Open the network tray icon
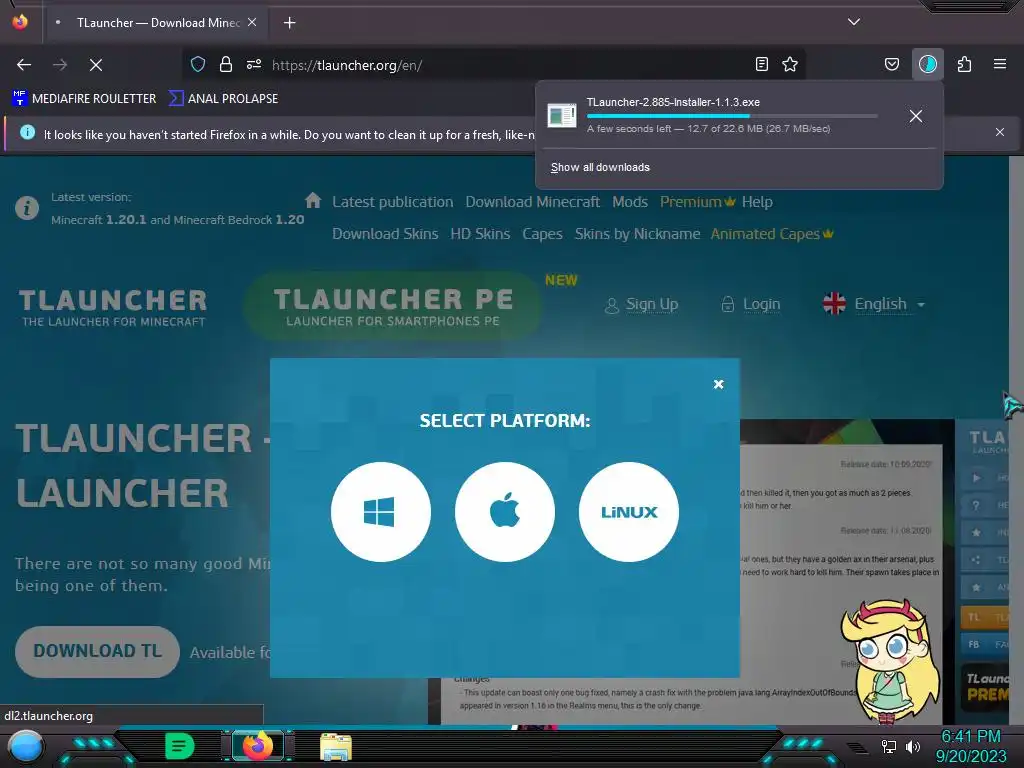 pyautogui.click(x=889, y=746)
